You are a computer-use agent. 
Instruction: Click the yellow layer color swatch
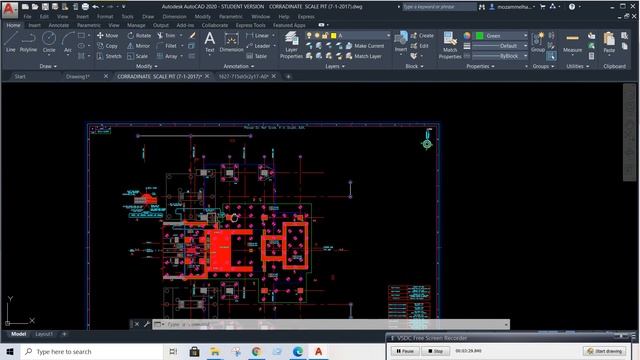click(333, 36)
